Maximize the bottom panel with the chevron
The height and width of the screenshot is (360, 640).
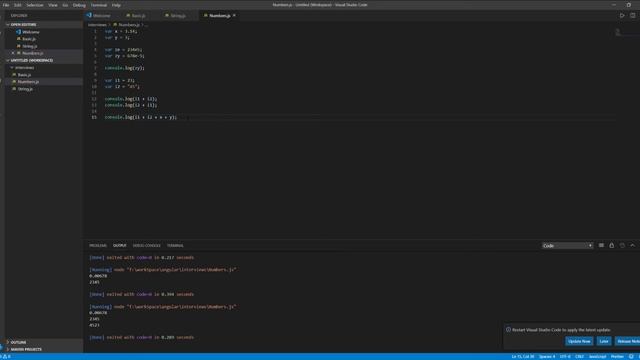click(x=632, y=245)
